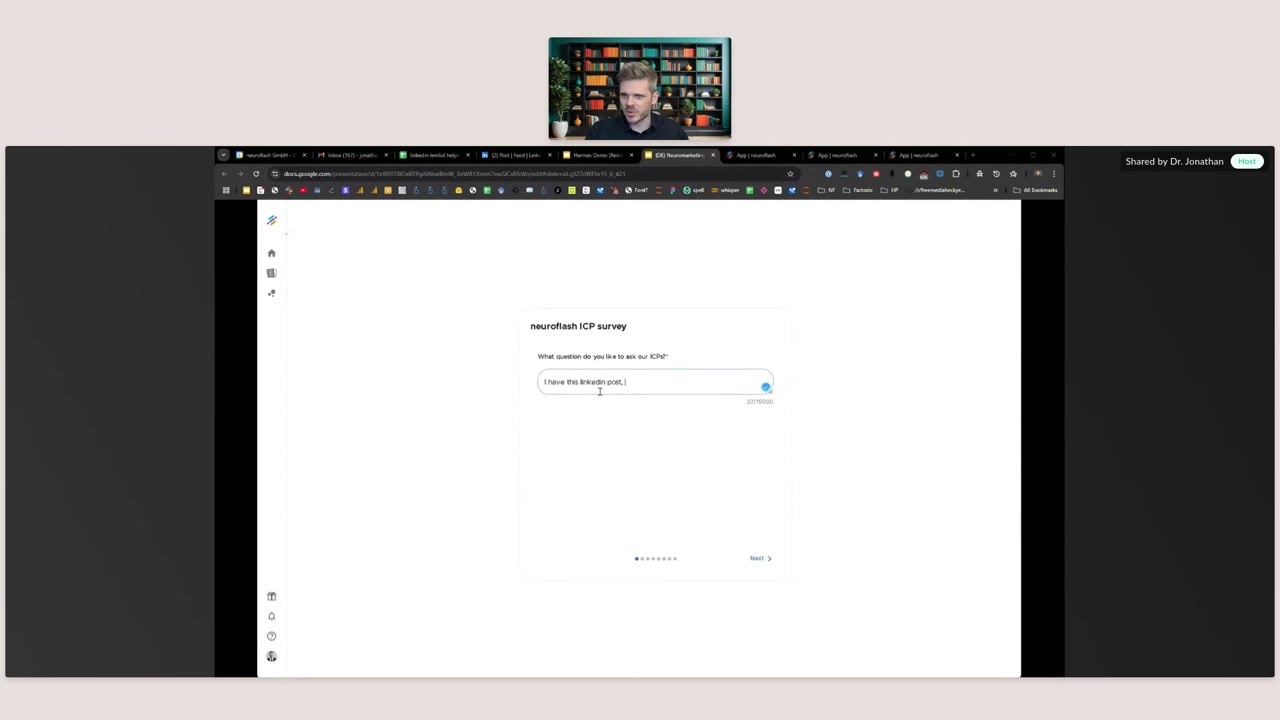Screen dimensions: 1280x720
Task: Click the survey progress dots indicator
Action: coord(656,559)
